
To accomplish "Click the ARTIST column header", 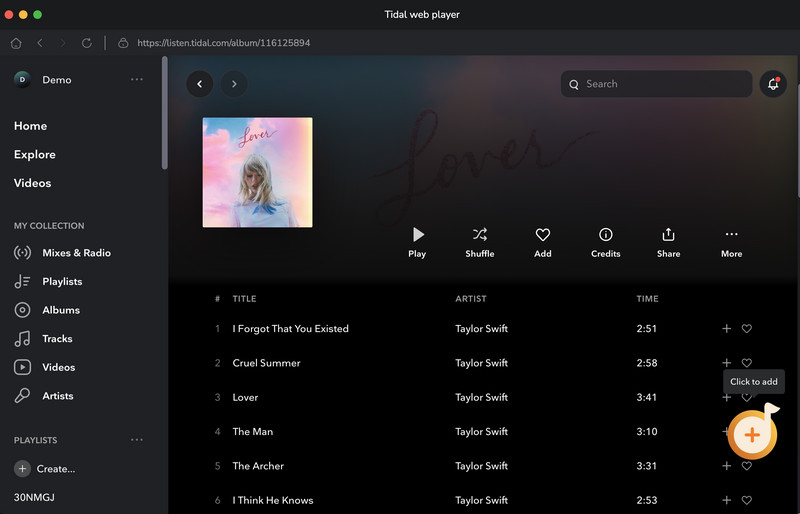I will 471,299.
